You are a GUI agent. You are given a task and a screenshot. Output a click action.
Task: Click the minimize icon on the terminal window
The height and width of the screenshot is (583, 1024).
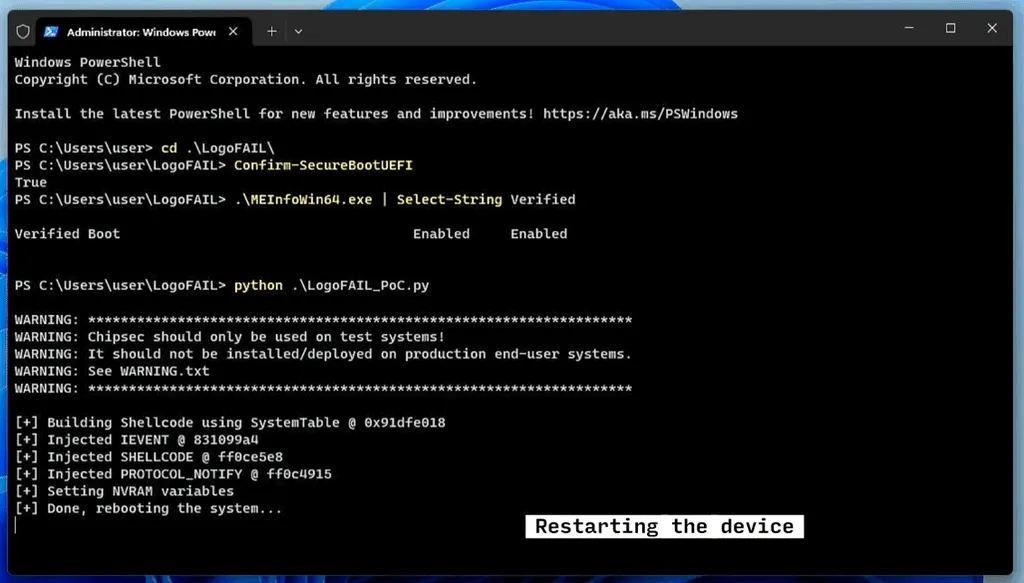[907, 29]
